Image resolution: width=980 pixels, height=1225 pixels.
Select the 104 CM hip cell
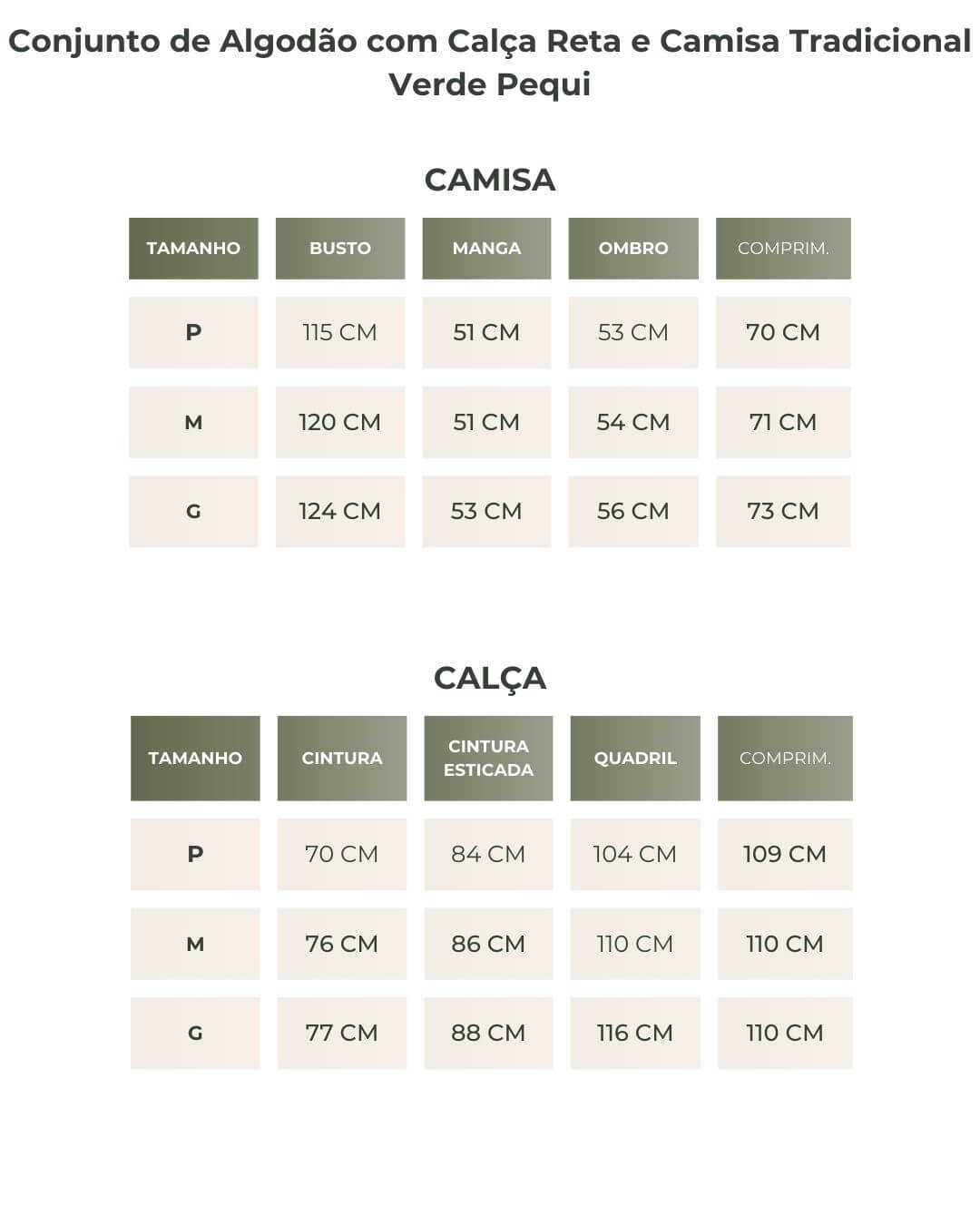pyautogui.click(x=635, y=854)
